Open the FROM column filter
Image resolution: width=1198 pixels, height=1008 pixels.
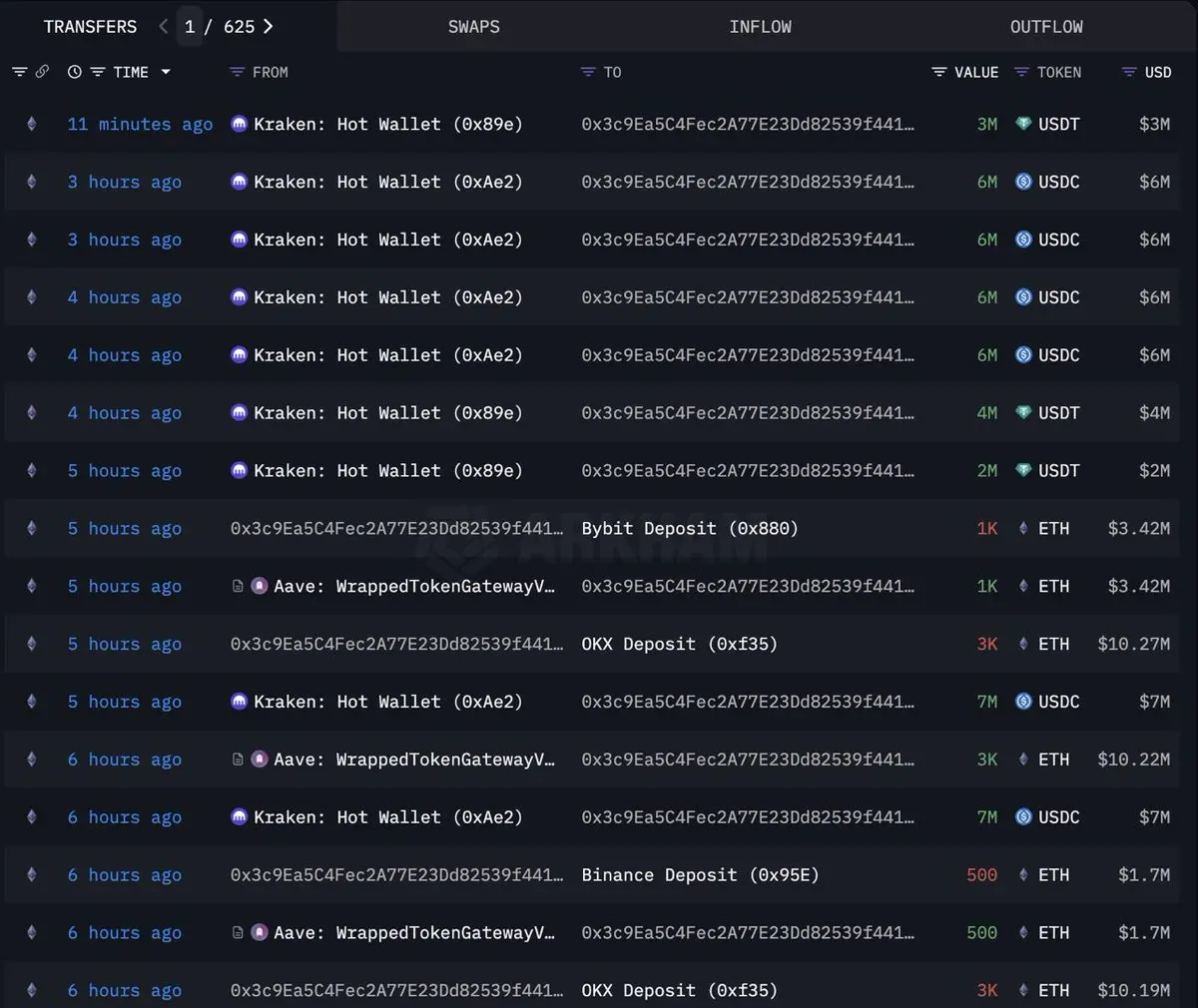click(237, 72)
